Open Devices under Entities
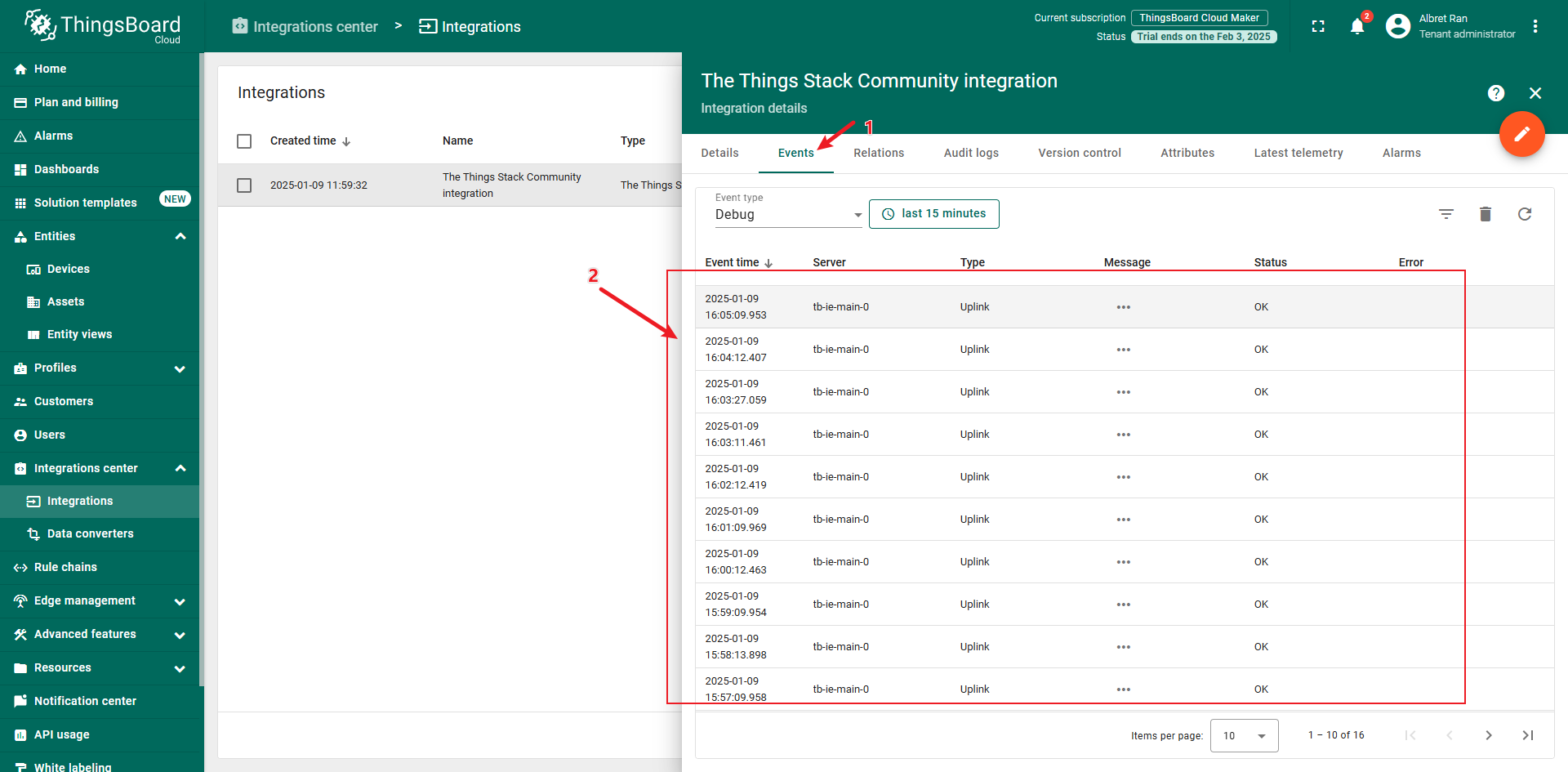The height and width of the screenshot is (772, 1568). click(100, 270)
